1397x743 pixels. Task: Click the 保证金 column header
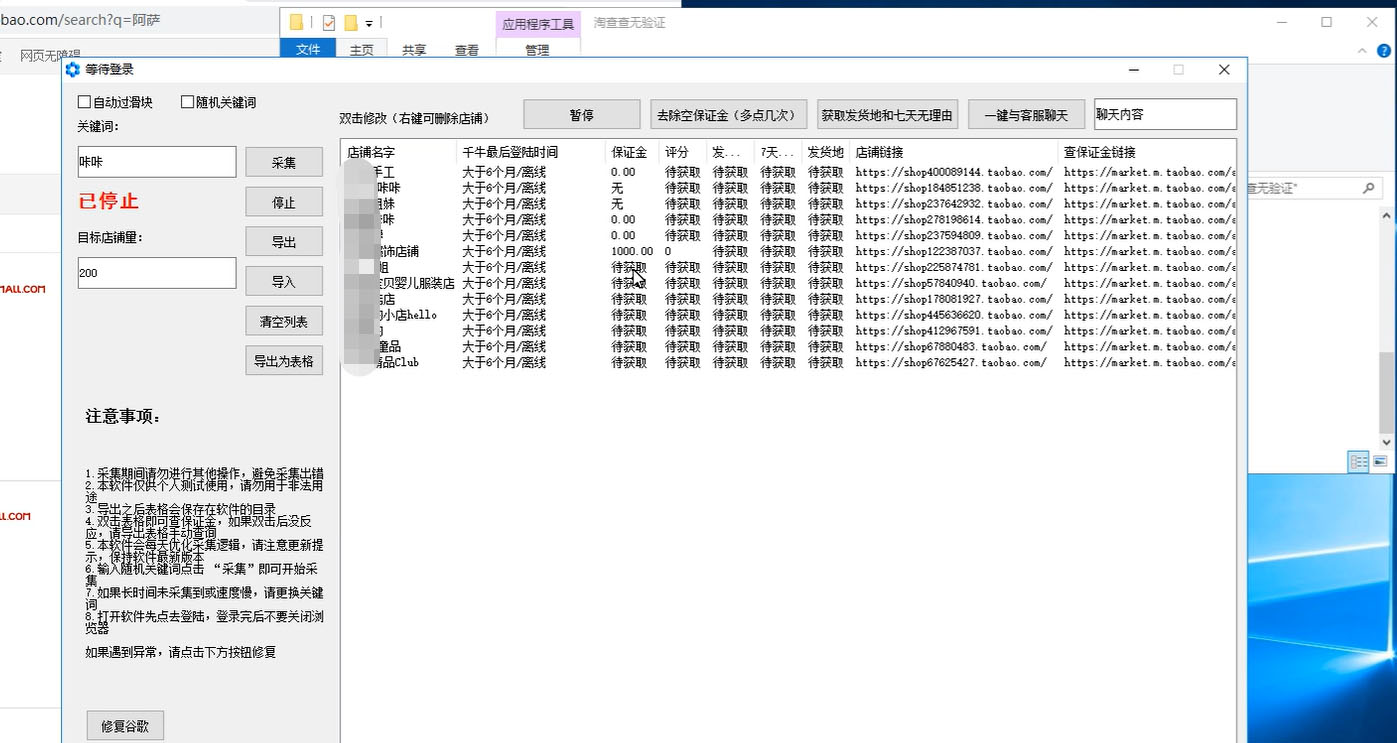[629, 152]
